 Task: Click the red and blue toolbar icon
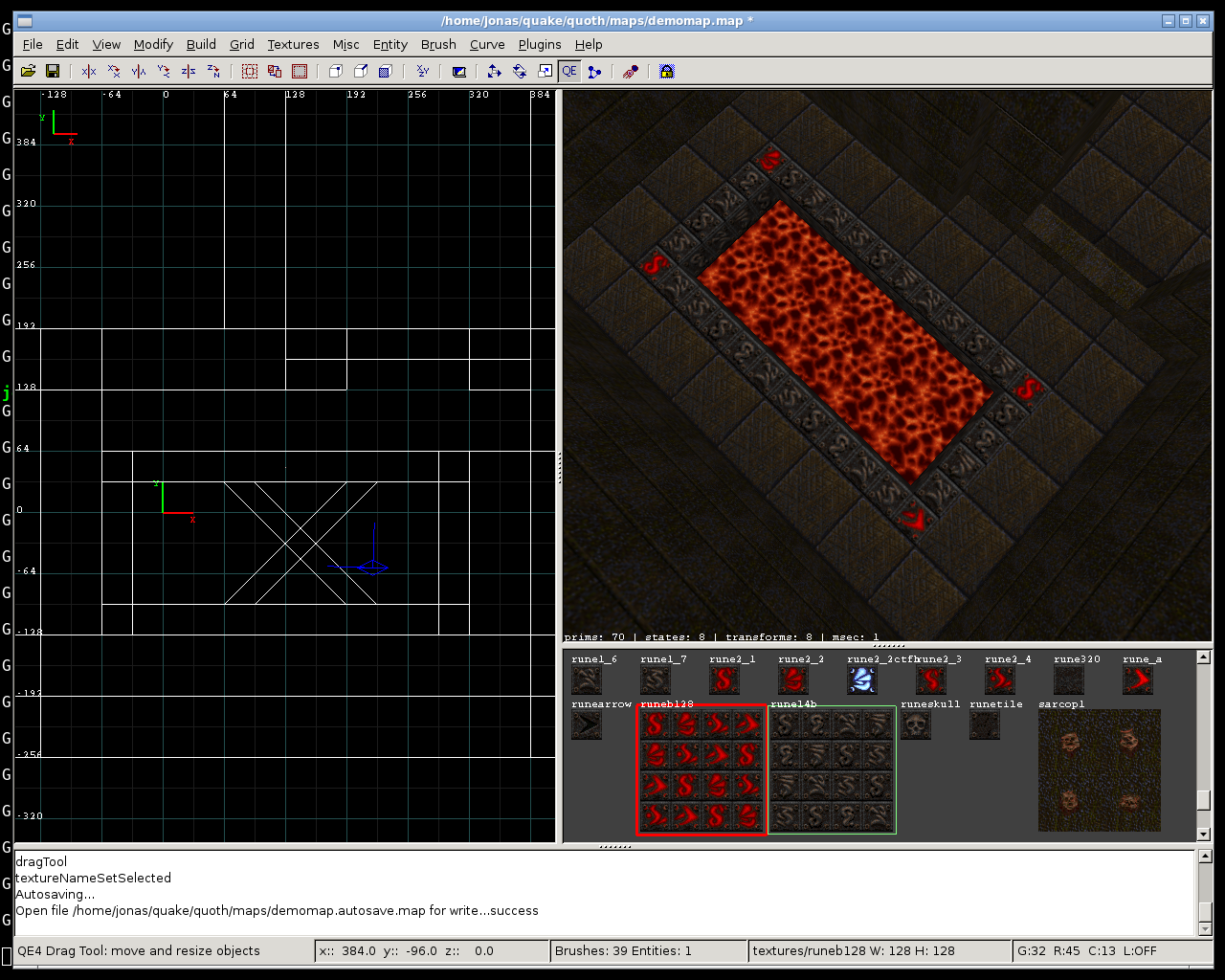631,71
